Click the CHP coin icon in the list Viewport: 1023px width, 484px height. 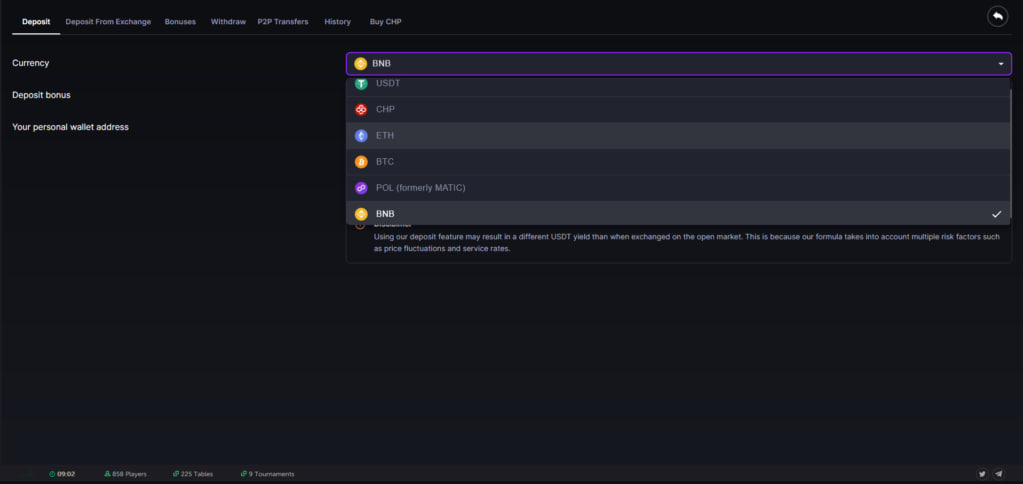(361, 110)
